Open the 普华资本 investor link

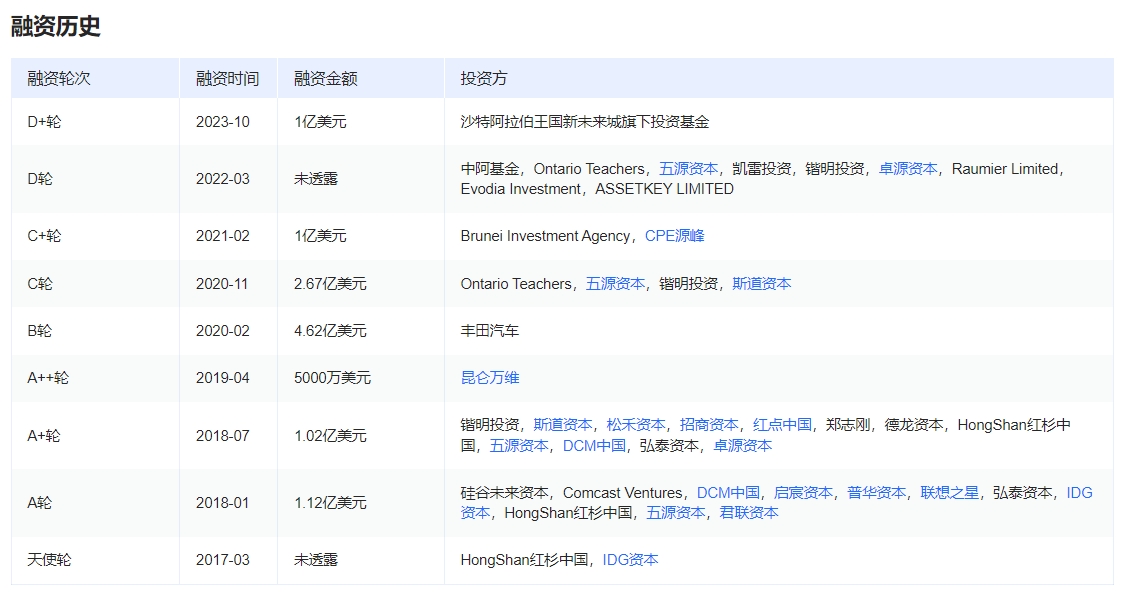tap(877, 493)
